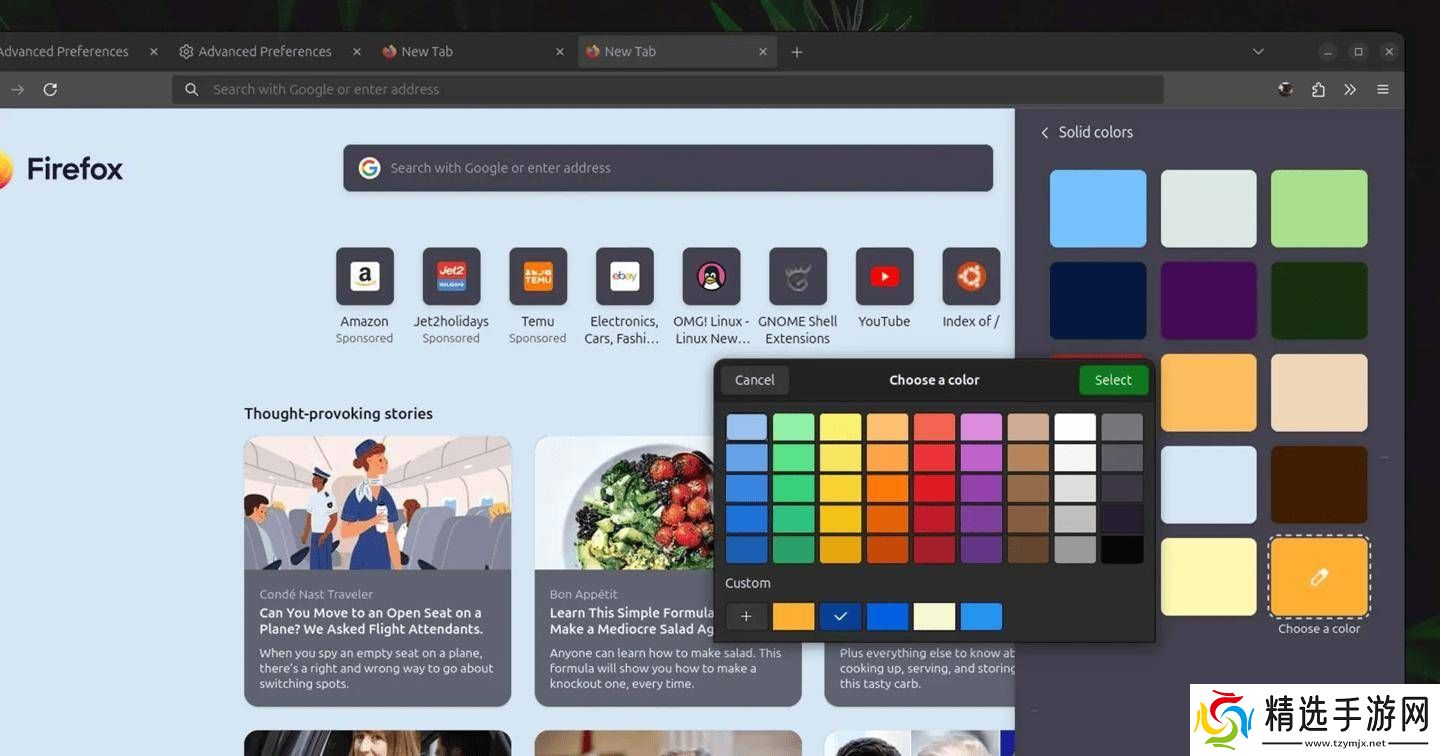Click Cancel in the color chooser
The height and width of the screenshot is (756, 1440).
point(755,380)
